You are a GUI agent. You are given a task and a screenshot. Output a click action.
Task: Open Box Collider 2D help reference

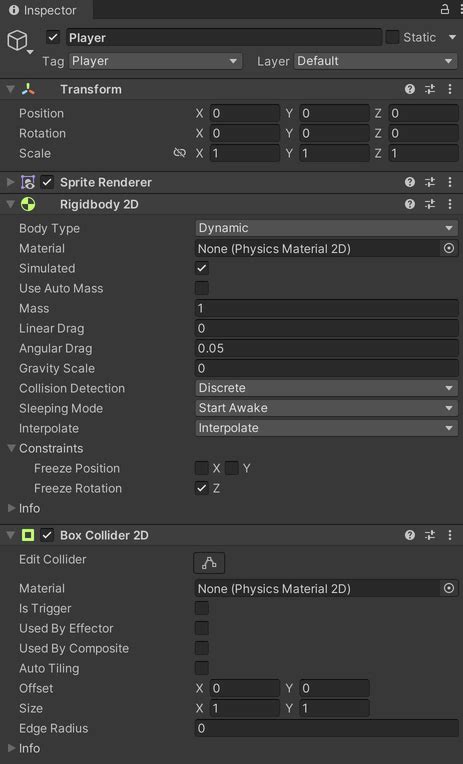pos(410,535)
